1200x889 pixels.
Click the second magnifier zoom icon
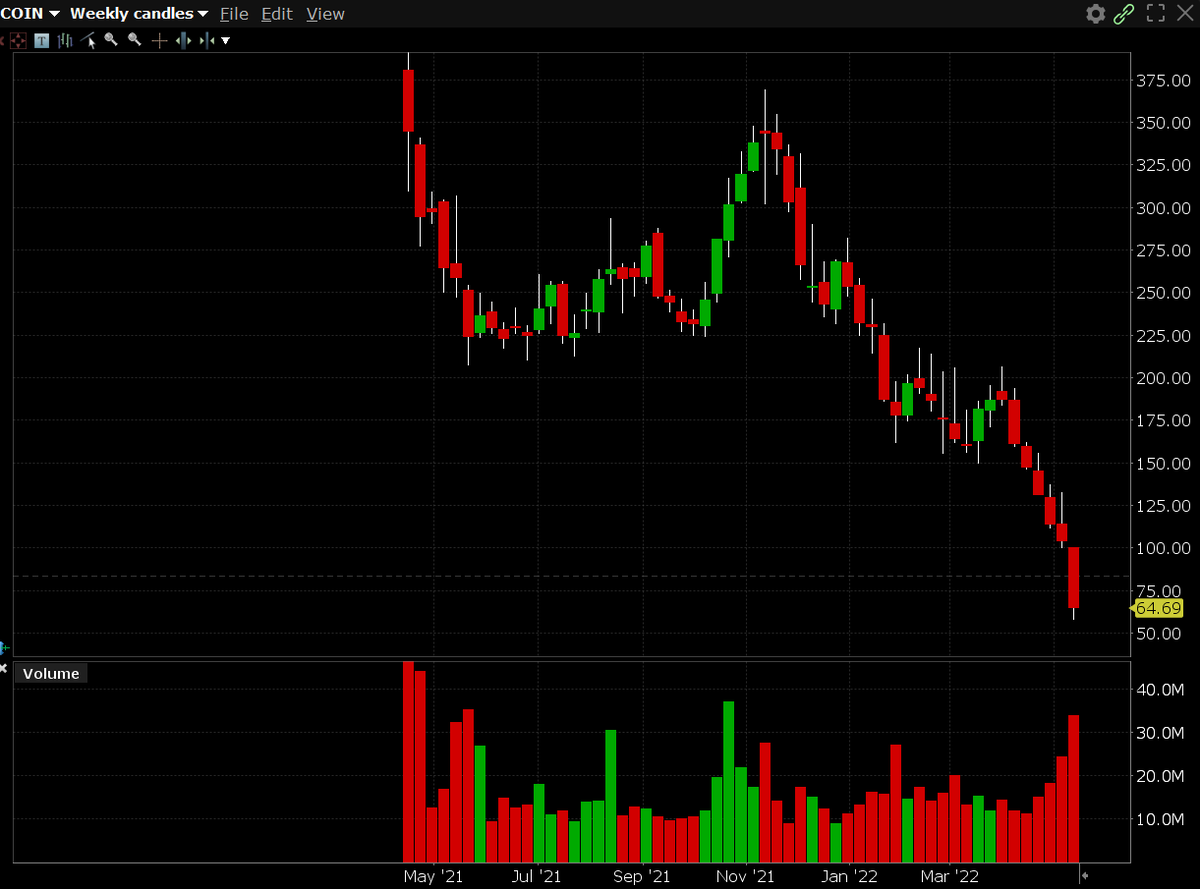coord(134,40)
